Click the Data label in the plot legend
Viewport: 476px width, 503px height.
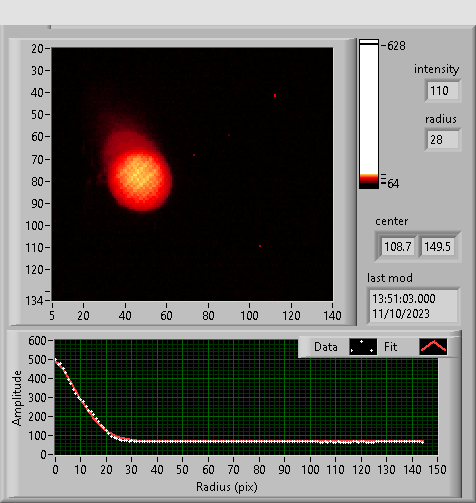click(326, 347)
